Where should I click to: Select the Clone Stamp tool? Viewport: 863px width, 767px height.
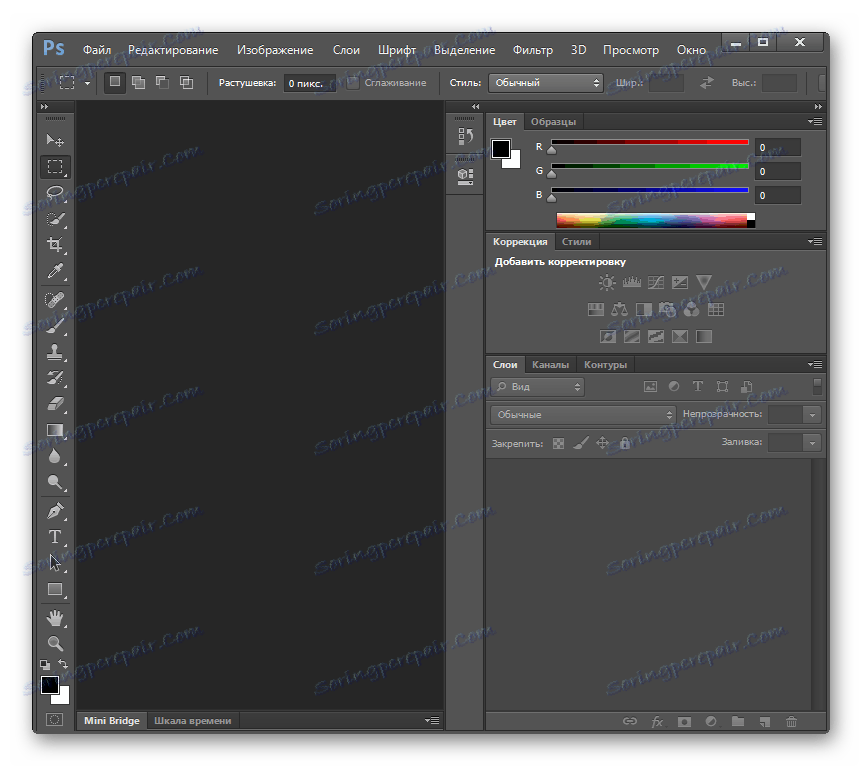click(55, 352)
